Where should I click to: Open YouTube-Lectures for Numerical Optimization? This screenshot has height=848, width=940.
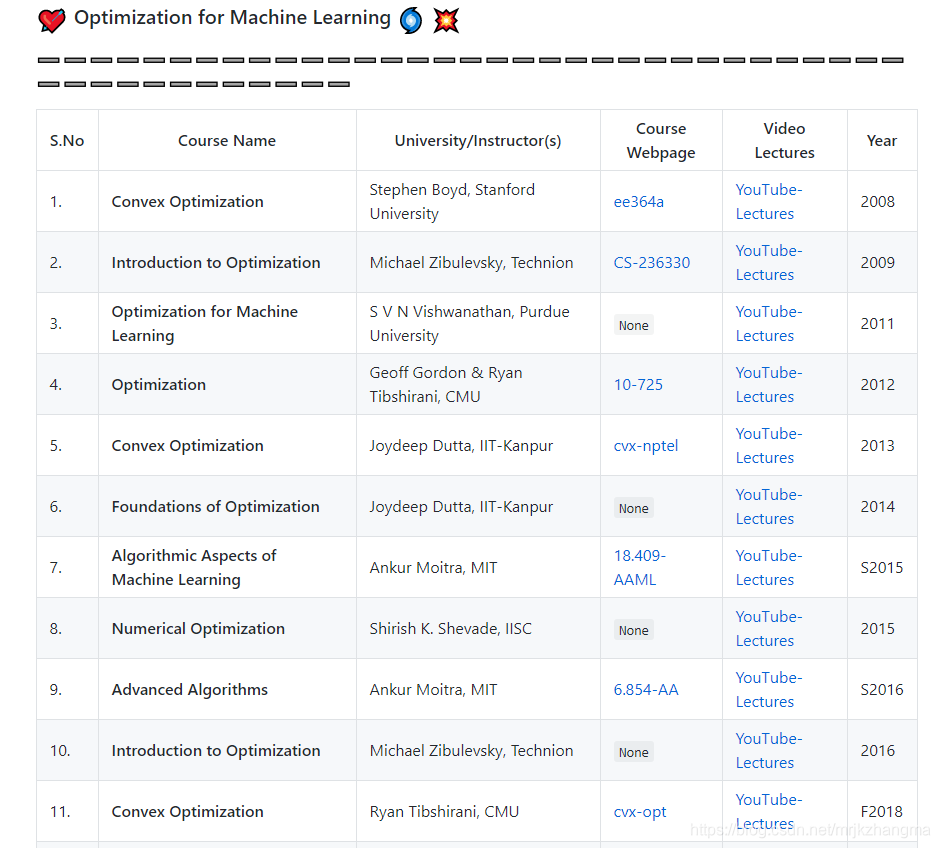pos(769,629)
